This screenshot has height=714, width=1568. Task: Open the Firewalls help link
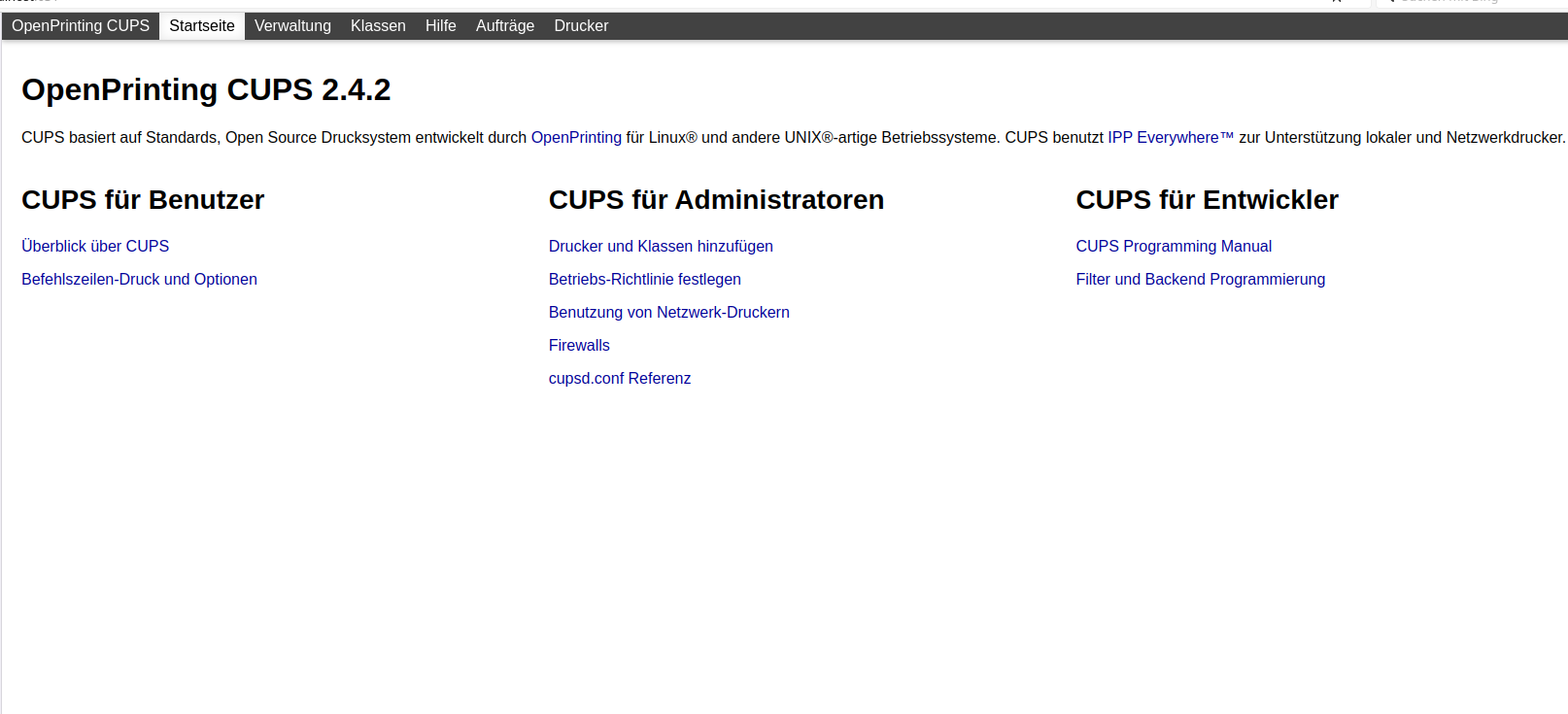(x=579, y=346)
